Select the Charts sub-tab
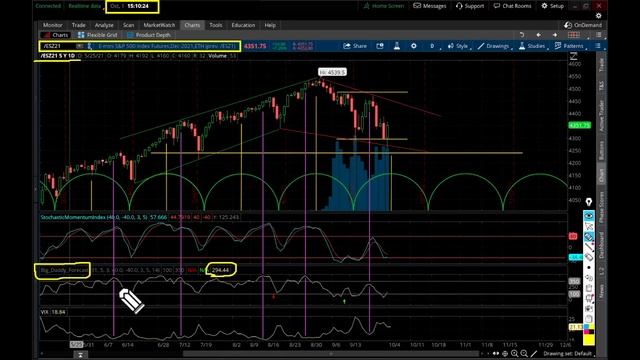 point(56,35)
